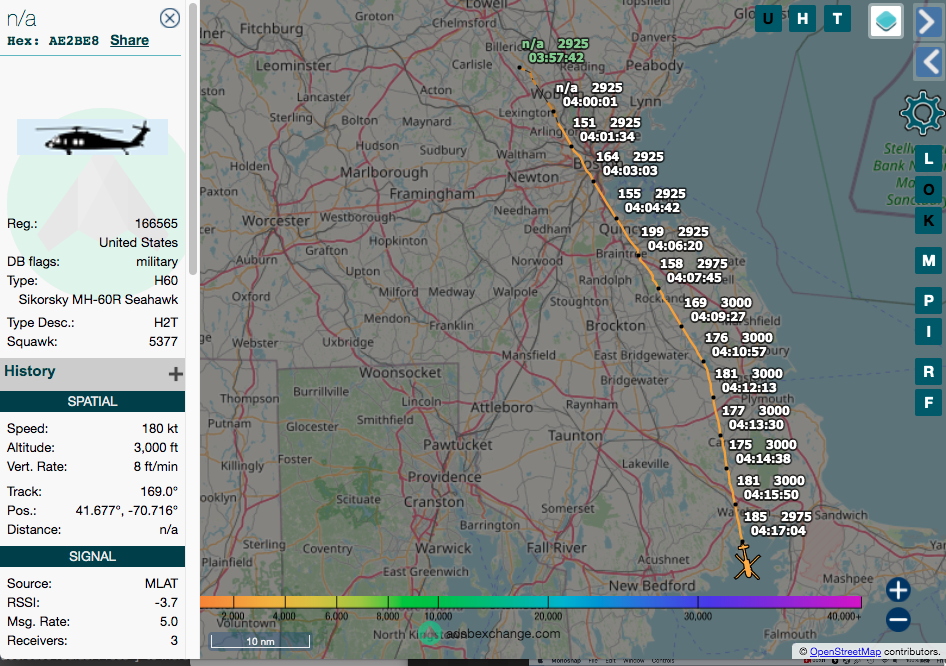
Task: Click the 10 nm scale bar
Action: tap(260, 641)
